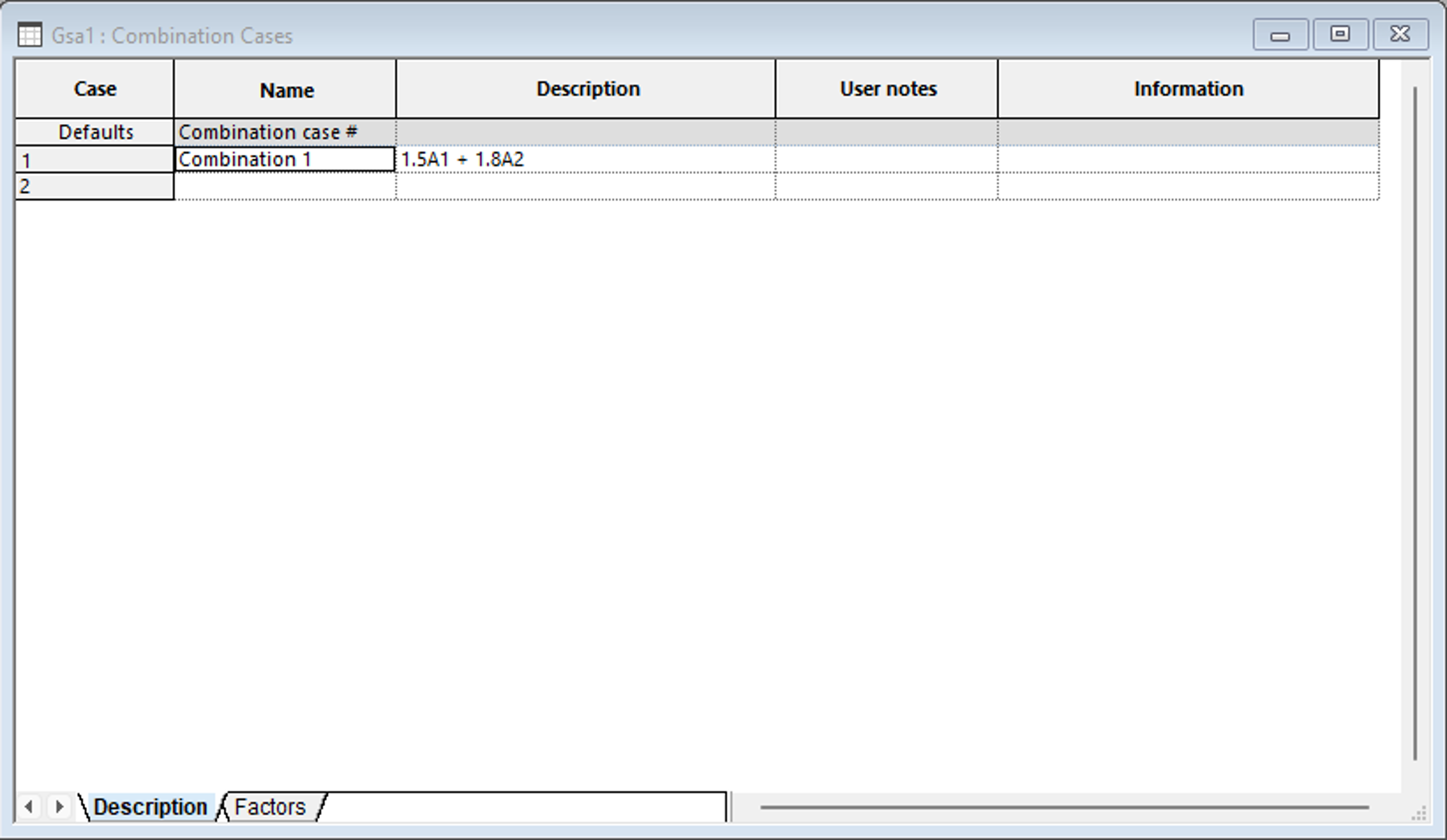Click the horizontal scrollbar at bottom
Screen dimensions: 1447x840
coord(1063,807)
